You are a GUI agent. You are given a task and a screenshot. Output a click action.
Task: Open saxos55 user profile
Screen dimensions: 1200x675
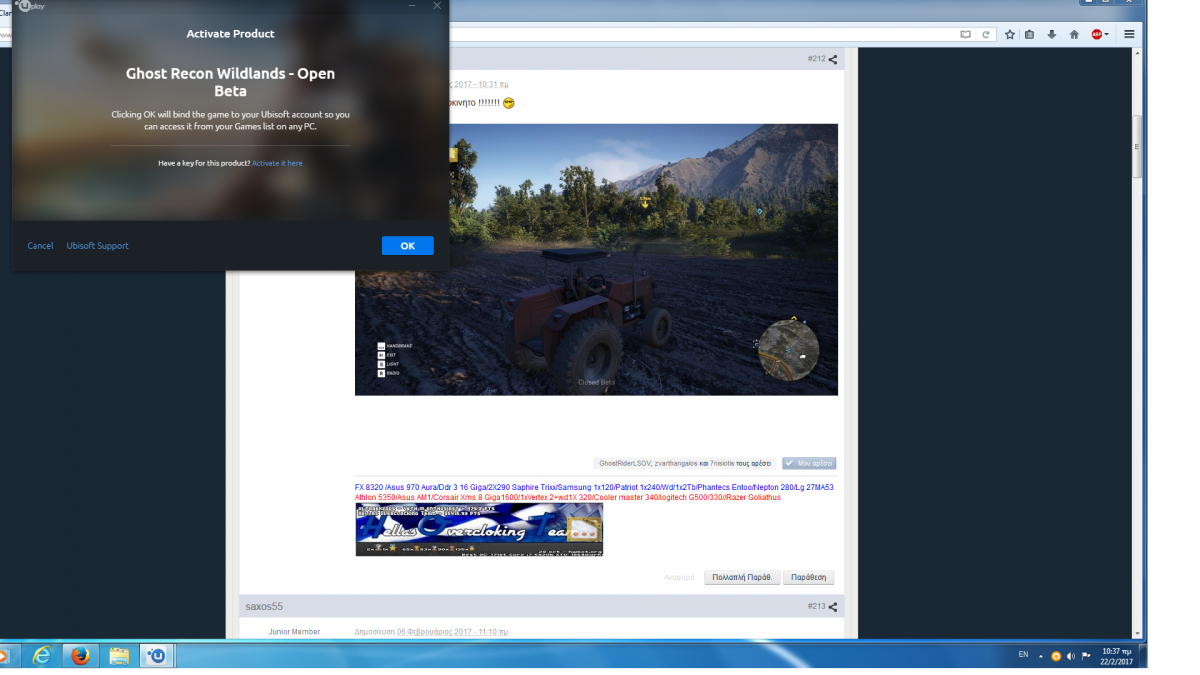click(265, 607)
